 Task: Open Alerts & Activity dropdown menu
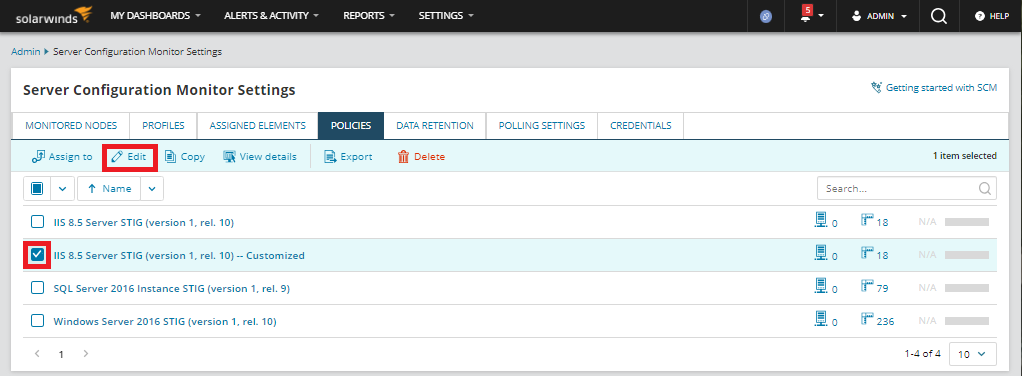[x=271, y=16]
